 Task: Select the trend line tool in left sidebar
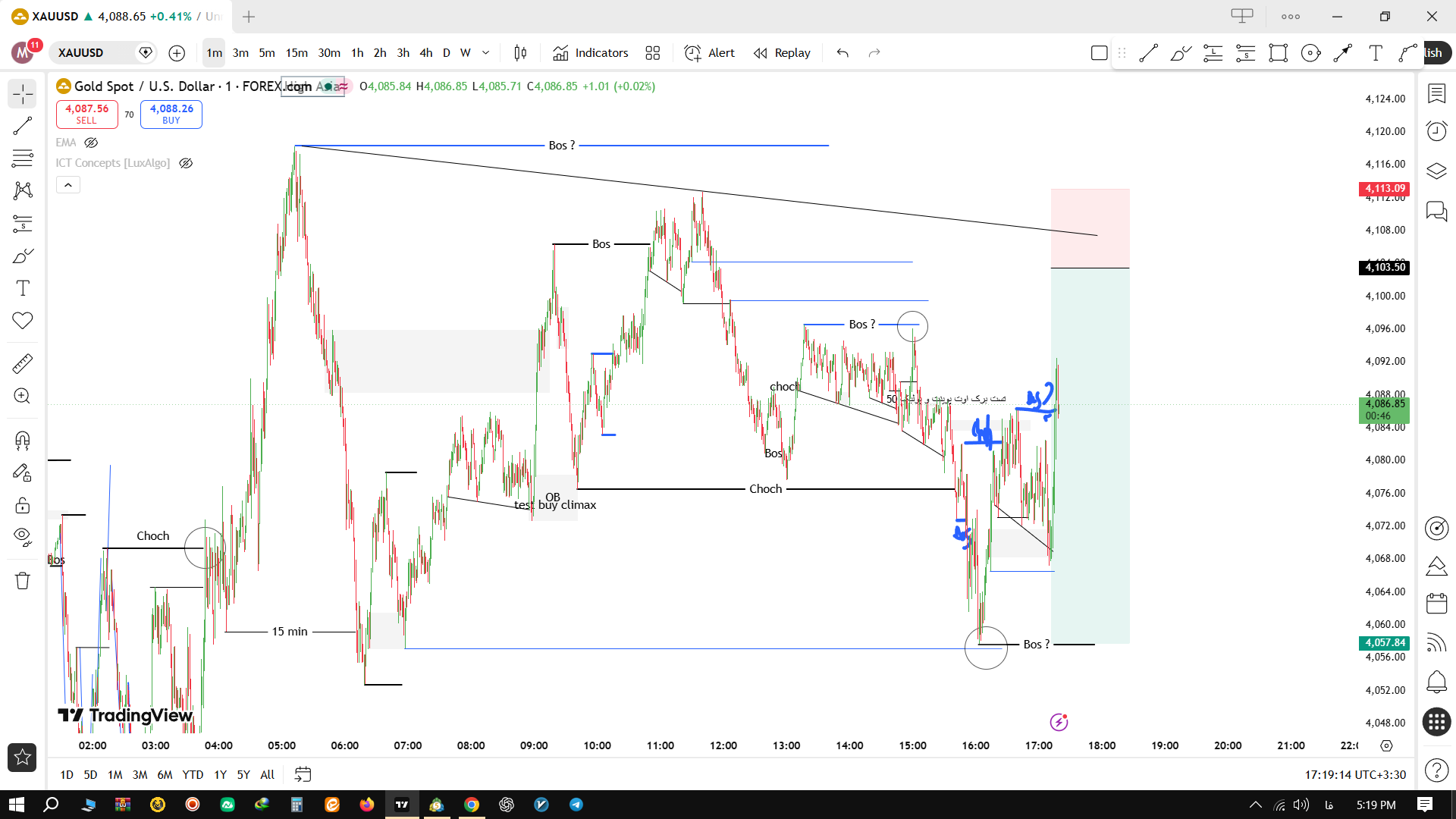tap(23, 126)
